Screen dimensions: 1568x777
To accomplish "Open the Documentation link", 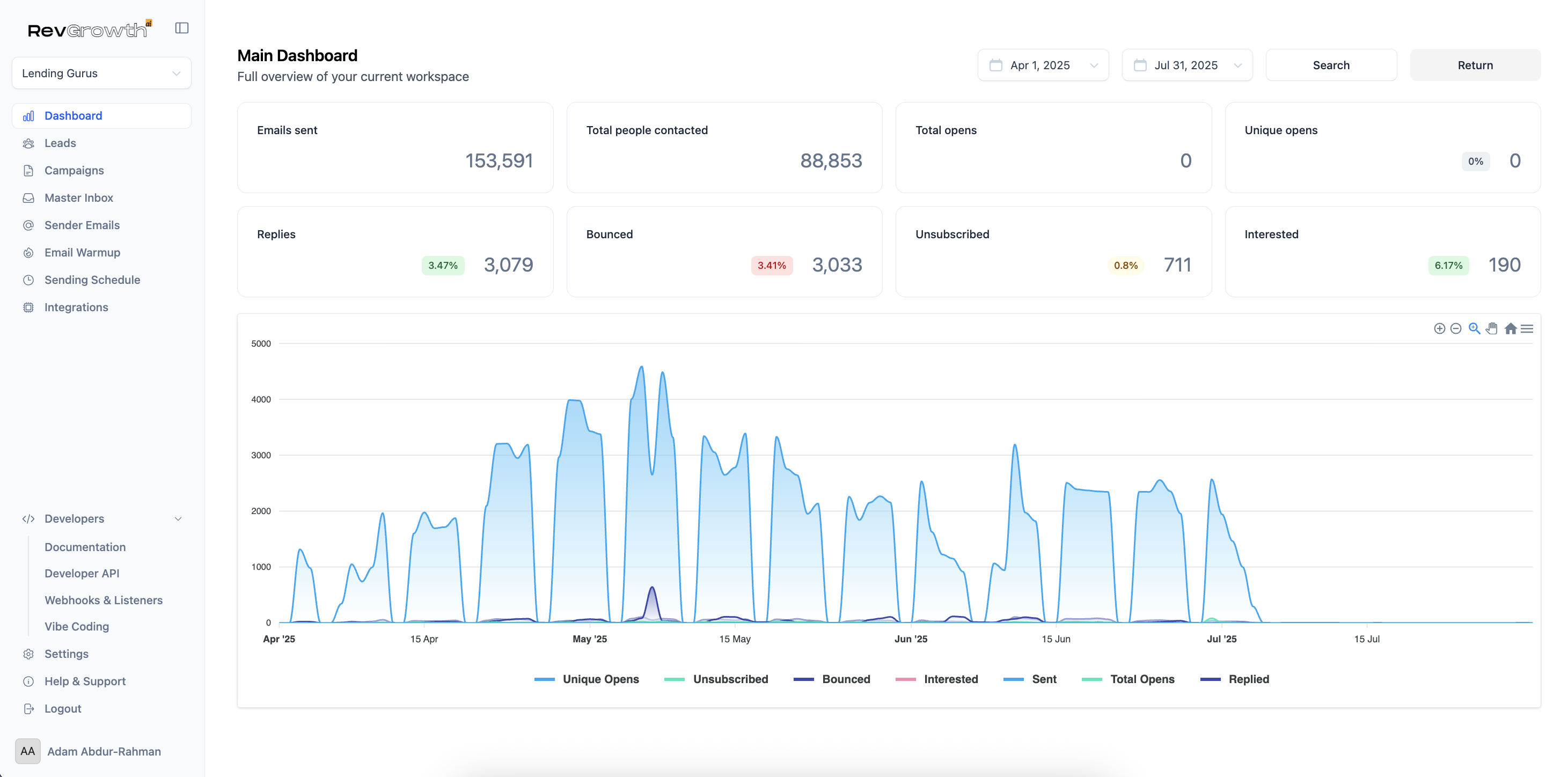I will click(x=85, y=548).
